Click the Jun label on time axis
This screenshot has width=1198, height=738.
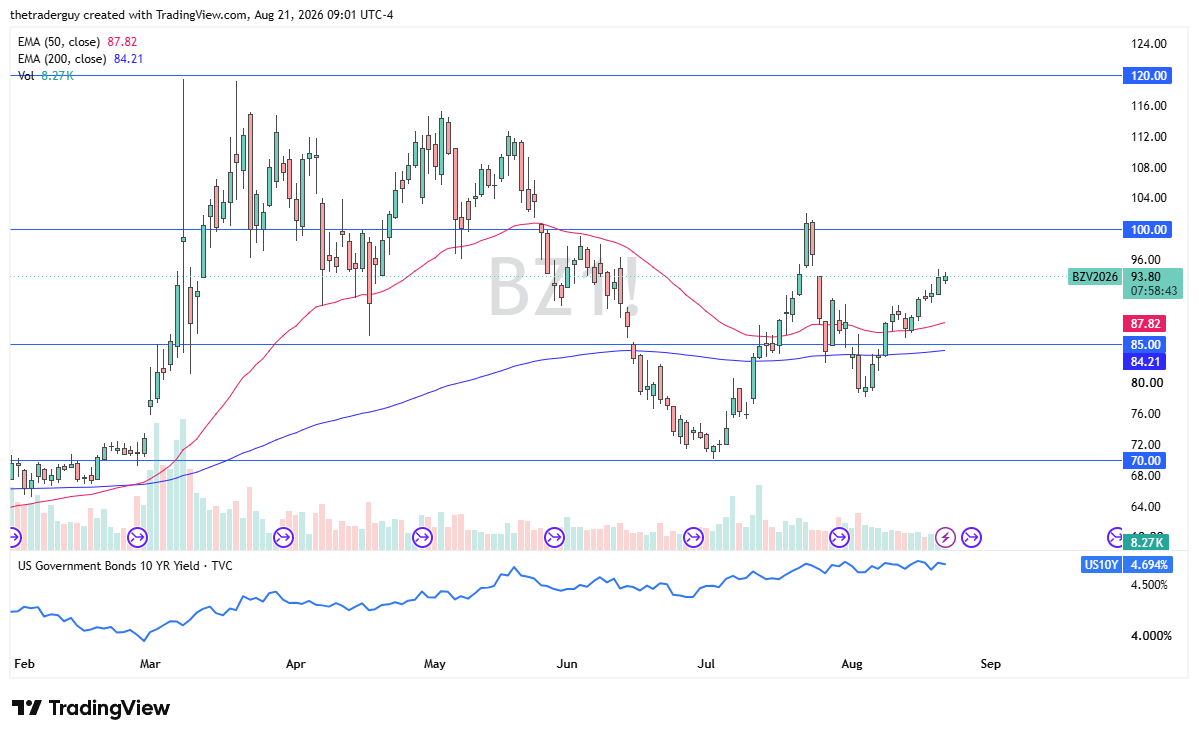[x=567, y=664]
